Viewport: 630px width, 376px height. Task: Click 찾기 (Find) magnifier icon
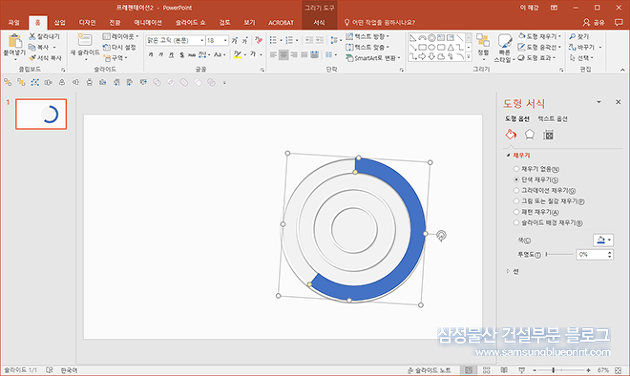click(573, 37)
